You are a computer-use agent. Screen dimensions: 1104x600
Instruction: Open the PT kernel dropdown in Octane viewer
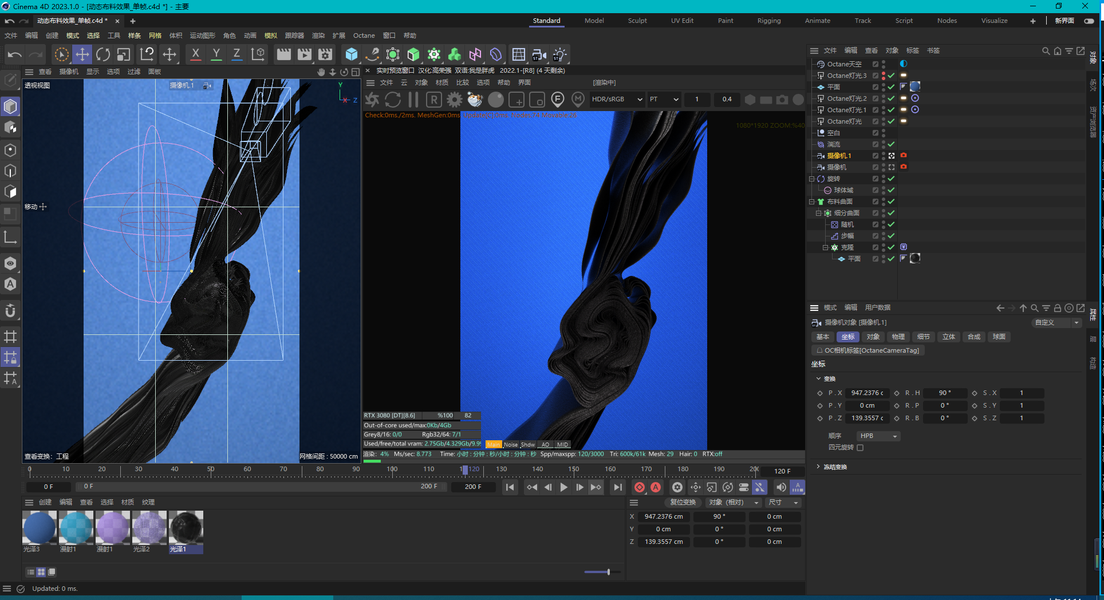click(x=664, y=99)
